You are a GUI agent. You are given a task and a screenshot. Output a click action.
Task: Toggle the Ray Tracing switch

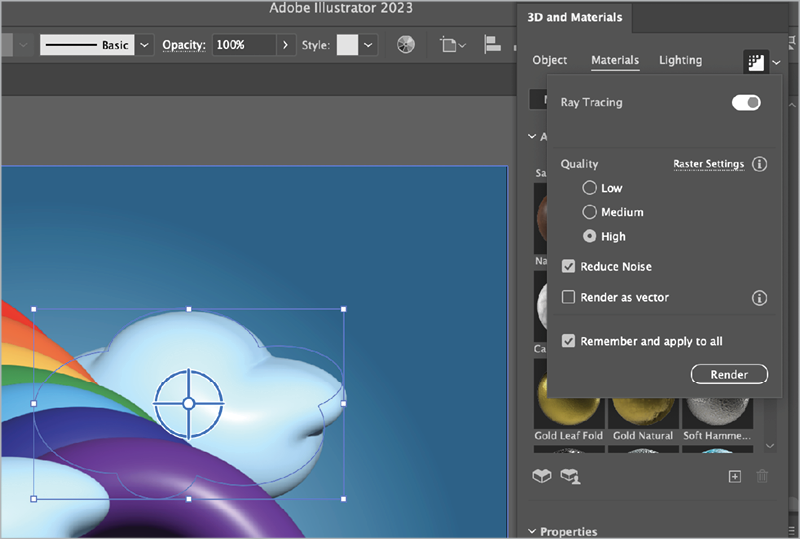(x=746, y=103)
